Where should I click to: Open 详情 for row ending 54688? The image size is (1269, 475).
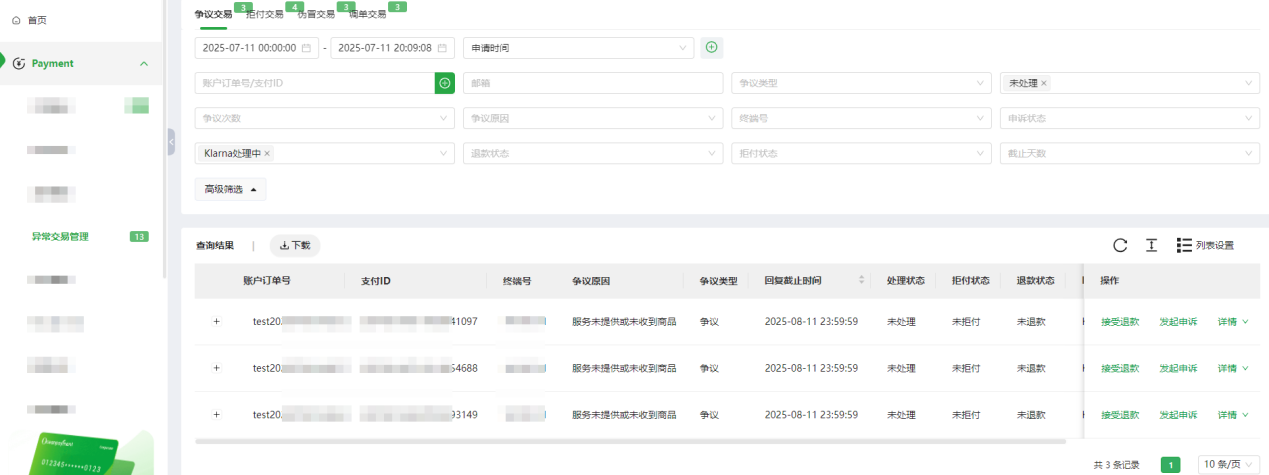tap(1232, 368)
